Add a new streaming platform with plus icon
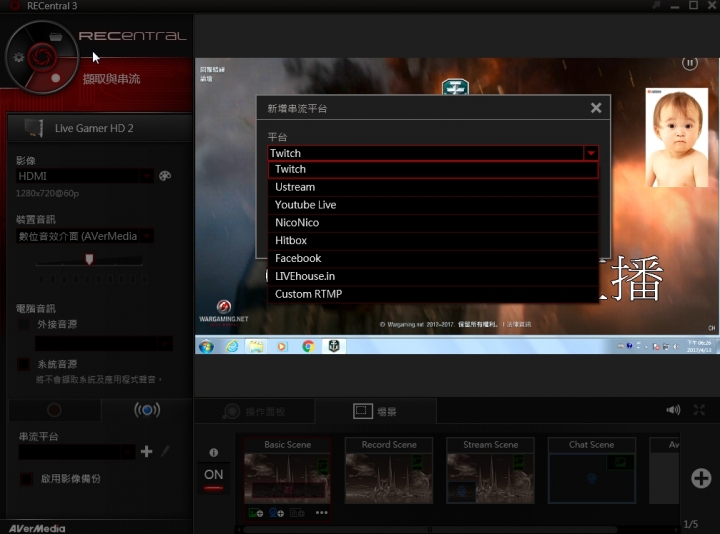The height and width of the screenshot is (534, 720). 146,452
